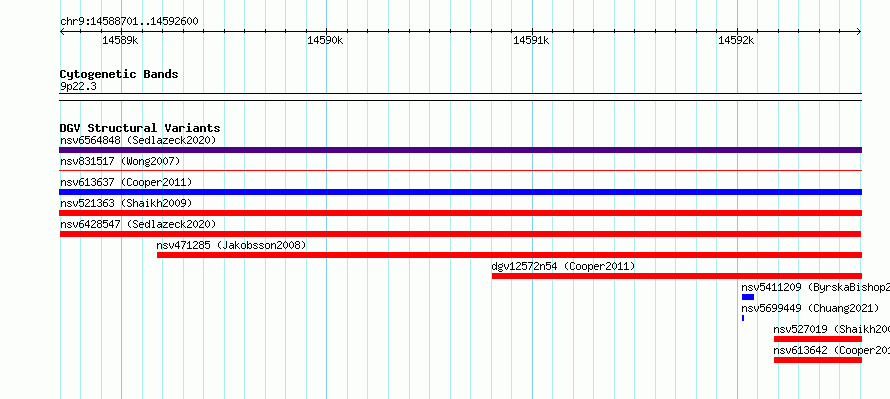Open the nsv613637 (Cooper2011) label
Screen dimensions: 890x399
pos(126,182)
